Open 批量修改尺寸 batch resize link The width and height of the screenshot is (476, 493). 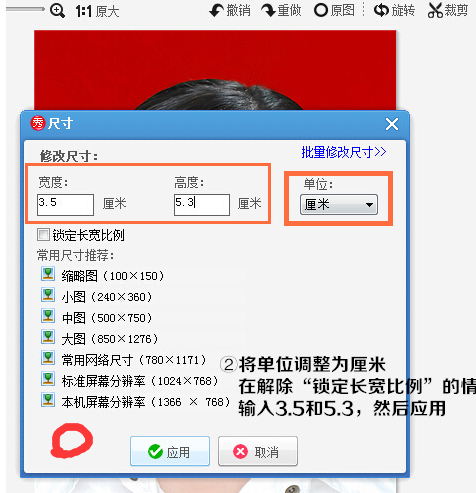[344, 152]
